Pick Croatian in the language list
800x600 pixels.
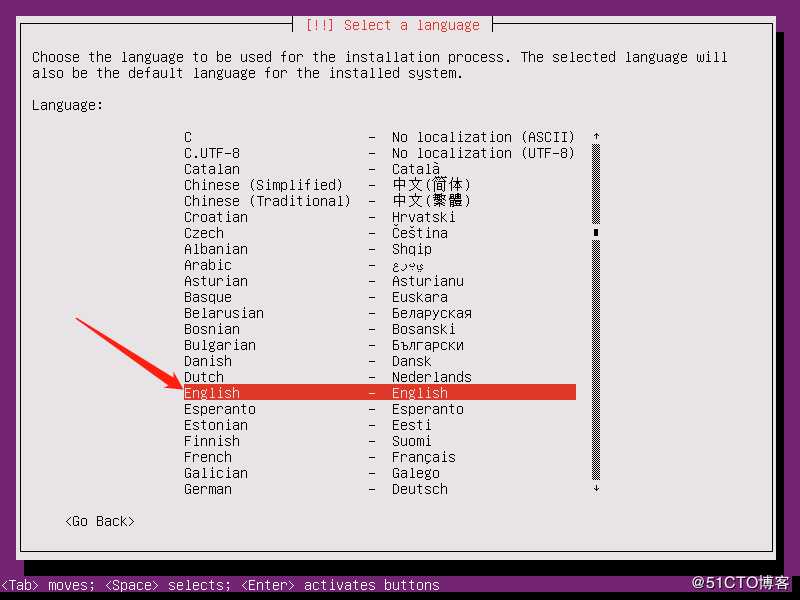380,217
